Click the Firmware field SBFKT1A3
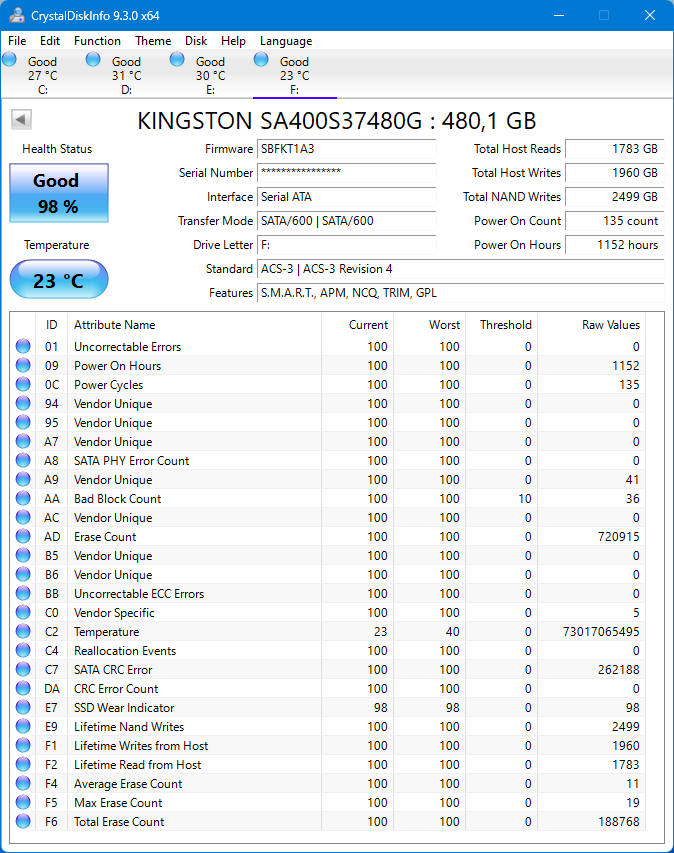The width and height of the screenshot is (674, 853). point(347,149)
